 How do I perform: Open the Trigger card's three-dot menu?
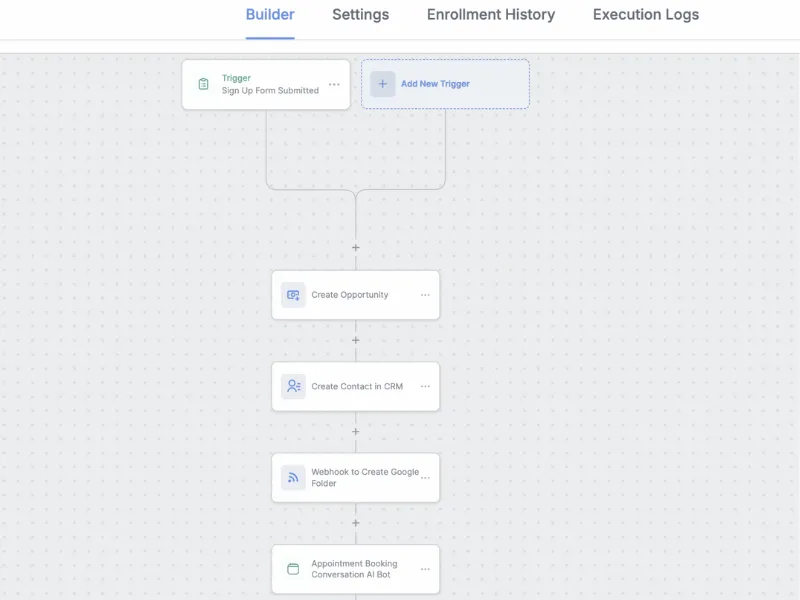[x=334, y=85]
